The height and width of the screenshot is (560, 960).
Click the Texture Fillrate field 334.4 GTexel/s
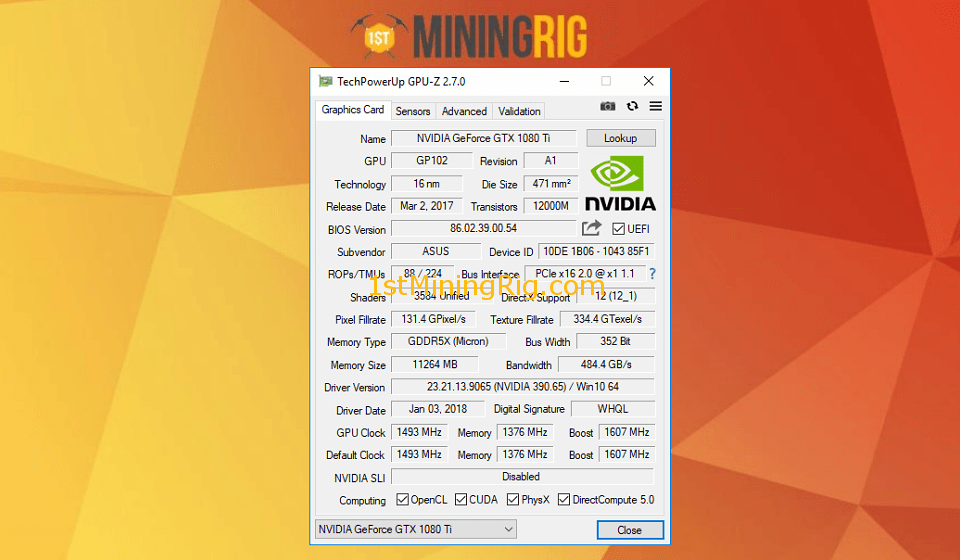point(607,319)
